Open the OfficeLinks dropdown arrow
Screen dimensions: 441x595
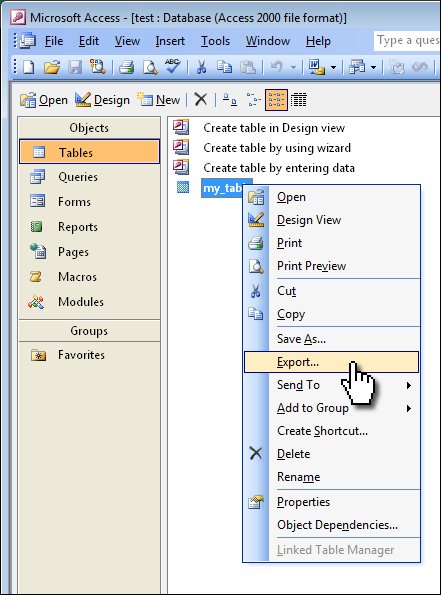pyautogui.click(x=334, y=68)
